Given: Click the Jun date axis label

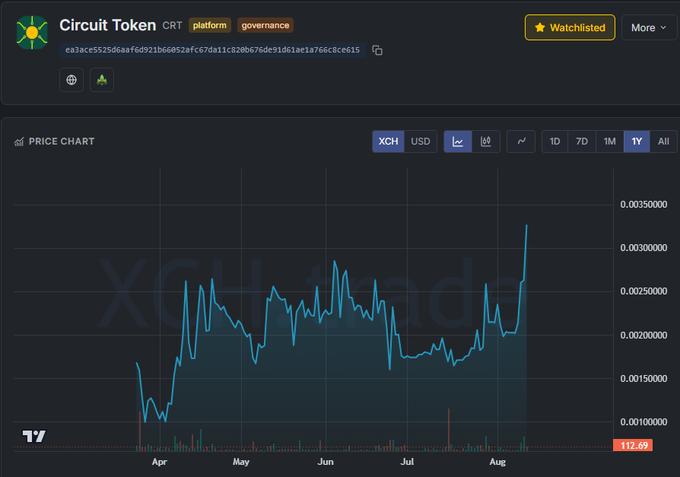Looking at the screenshot, I should coord(326,462).
